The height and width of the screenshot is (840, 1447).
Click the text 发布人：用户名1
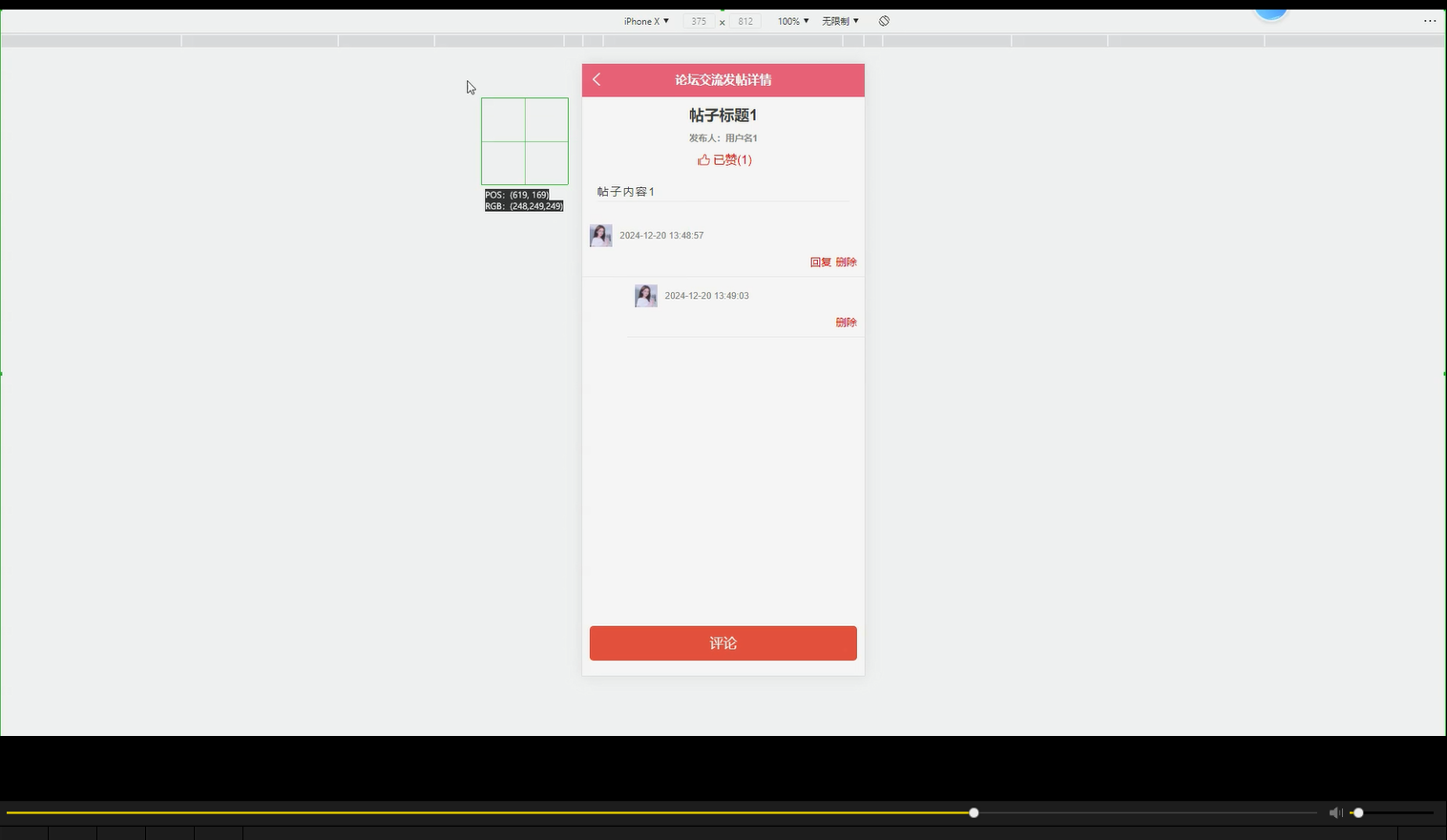coord(723,138)
